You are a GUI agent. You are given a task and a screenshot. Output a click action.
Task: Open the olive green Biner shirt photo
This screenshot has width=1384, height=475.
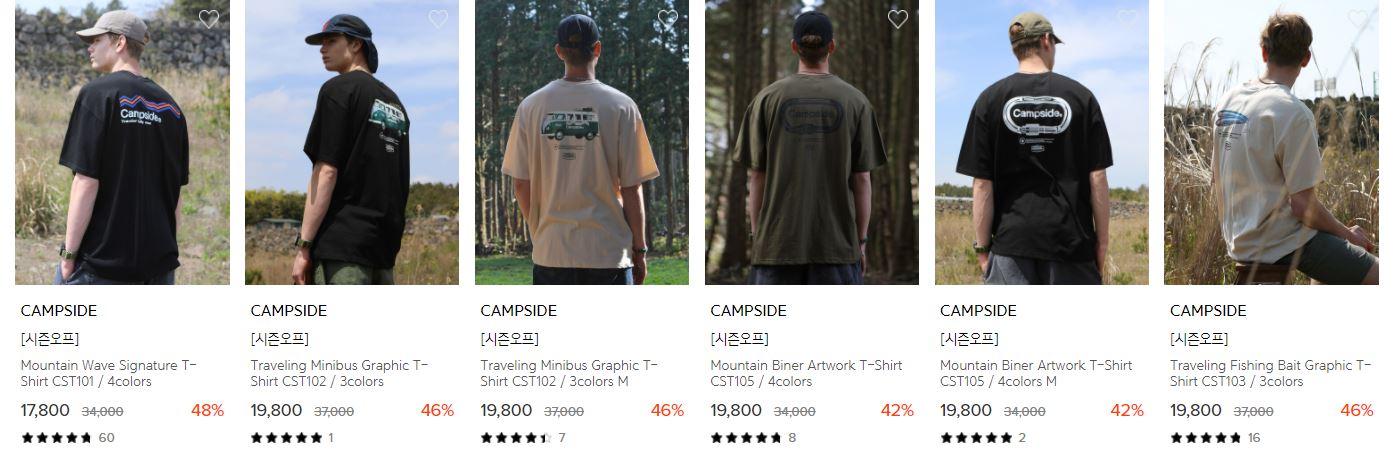click(x=812, y=142)
